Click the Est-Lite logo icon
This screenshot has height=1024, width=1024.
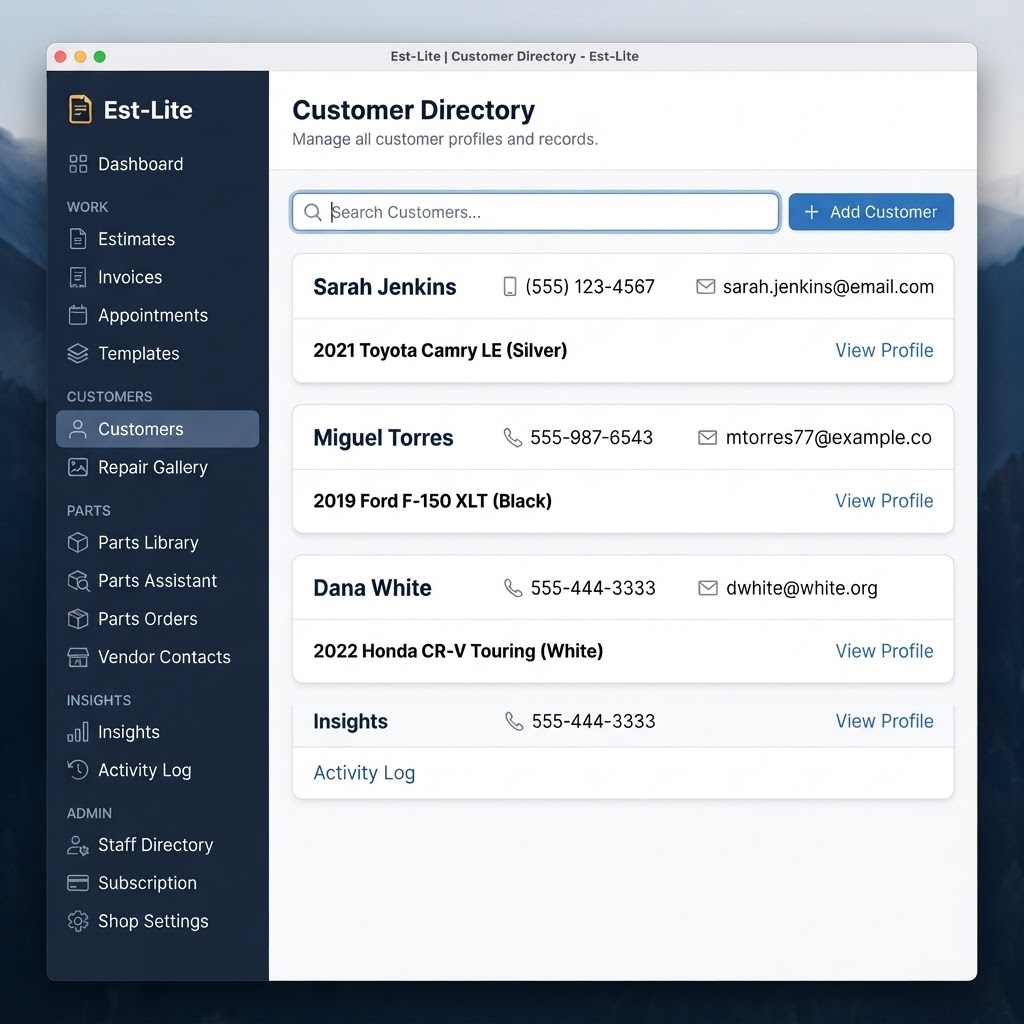click(x=80, y=109)
